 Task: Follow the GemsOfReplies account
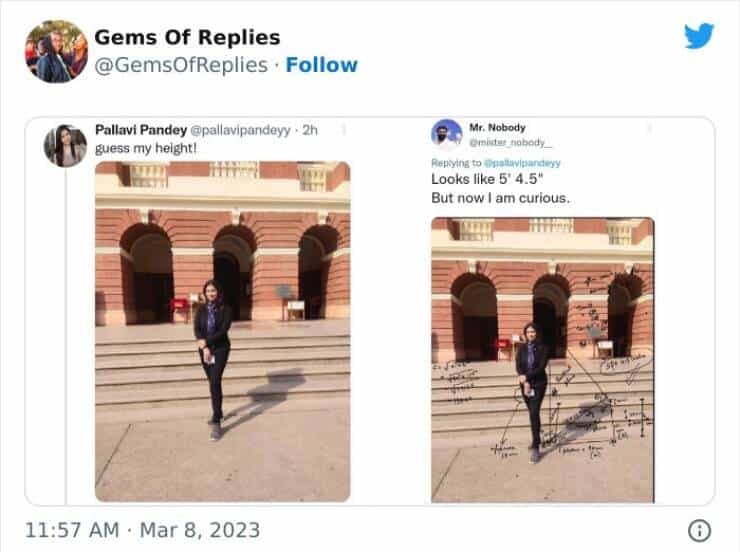(321, 65)
